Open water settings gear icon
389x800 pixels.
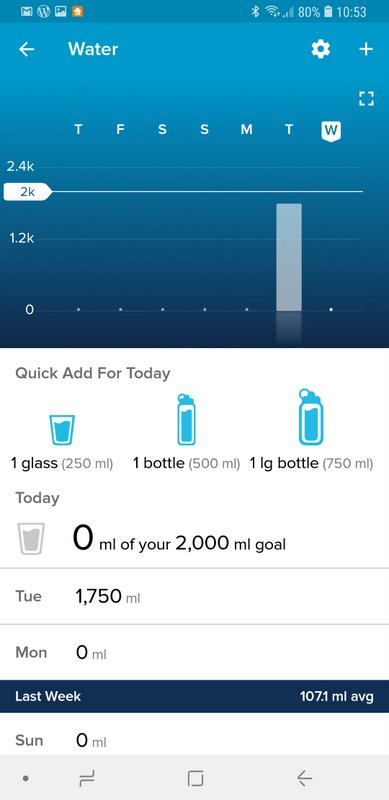(x=321, y=49)
